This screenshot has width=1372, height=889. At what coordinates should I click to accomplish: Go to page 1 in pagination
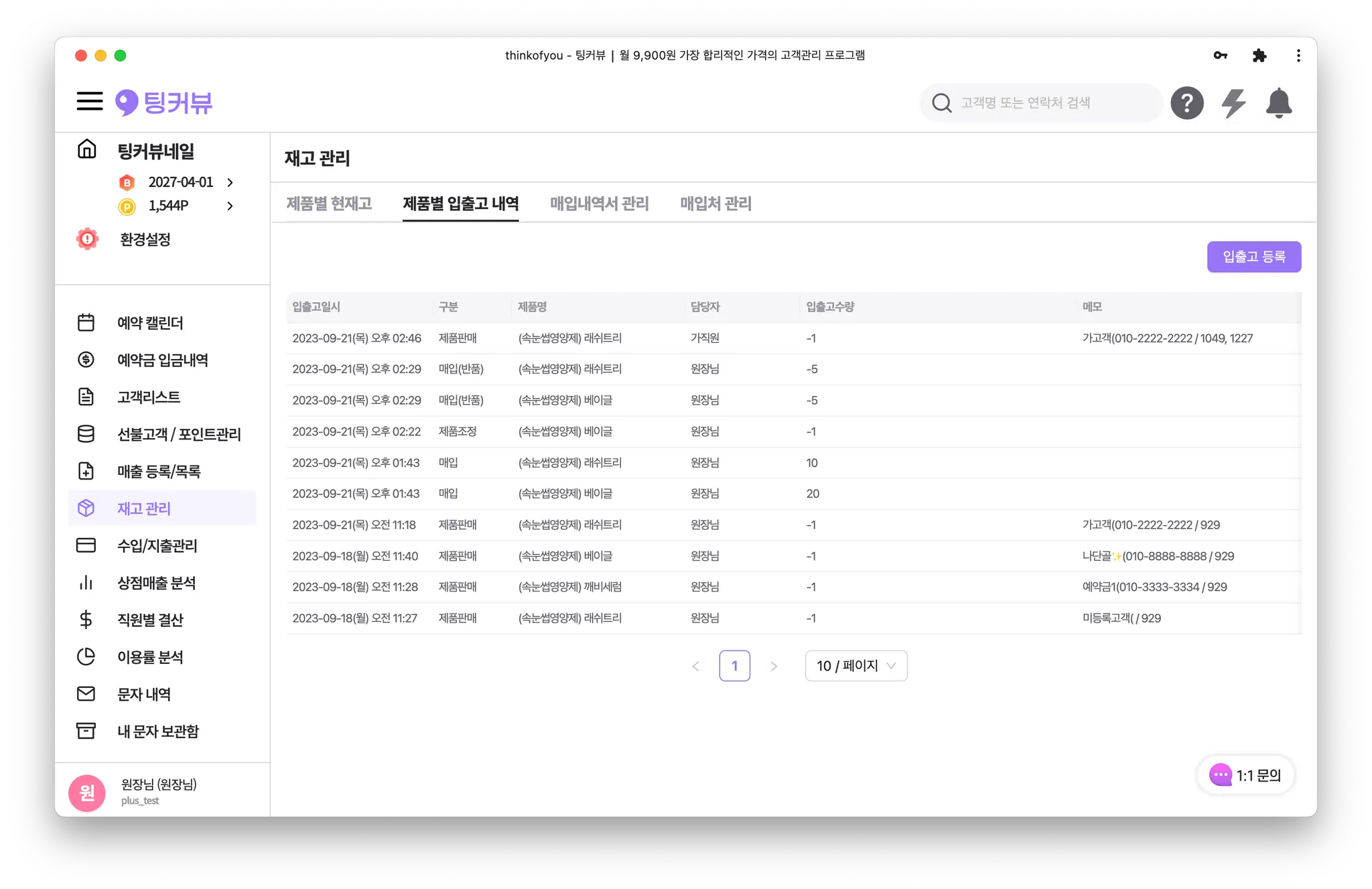coord(734,666)
